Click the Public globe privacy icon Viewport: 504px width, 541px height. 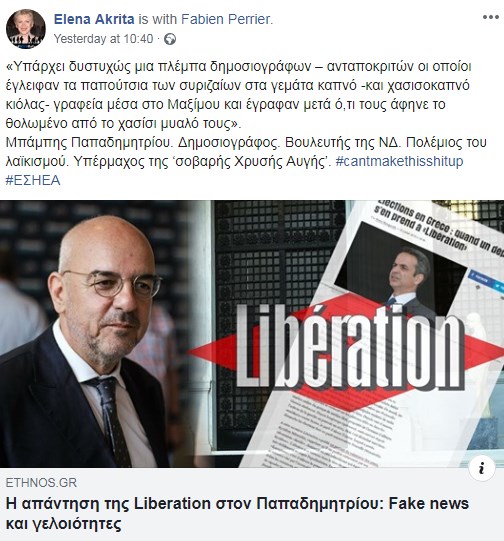point(169,39)
